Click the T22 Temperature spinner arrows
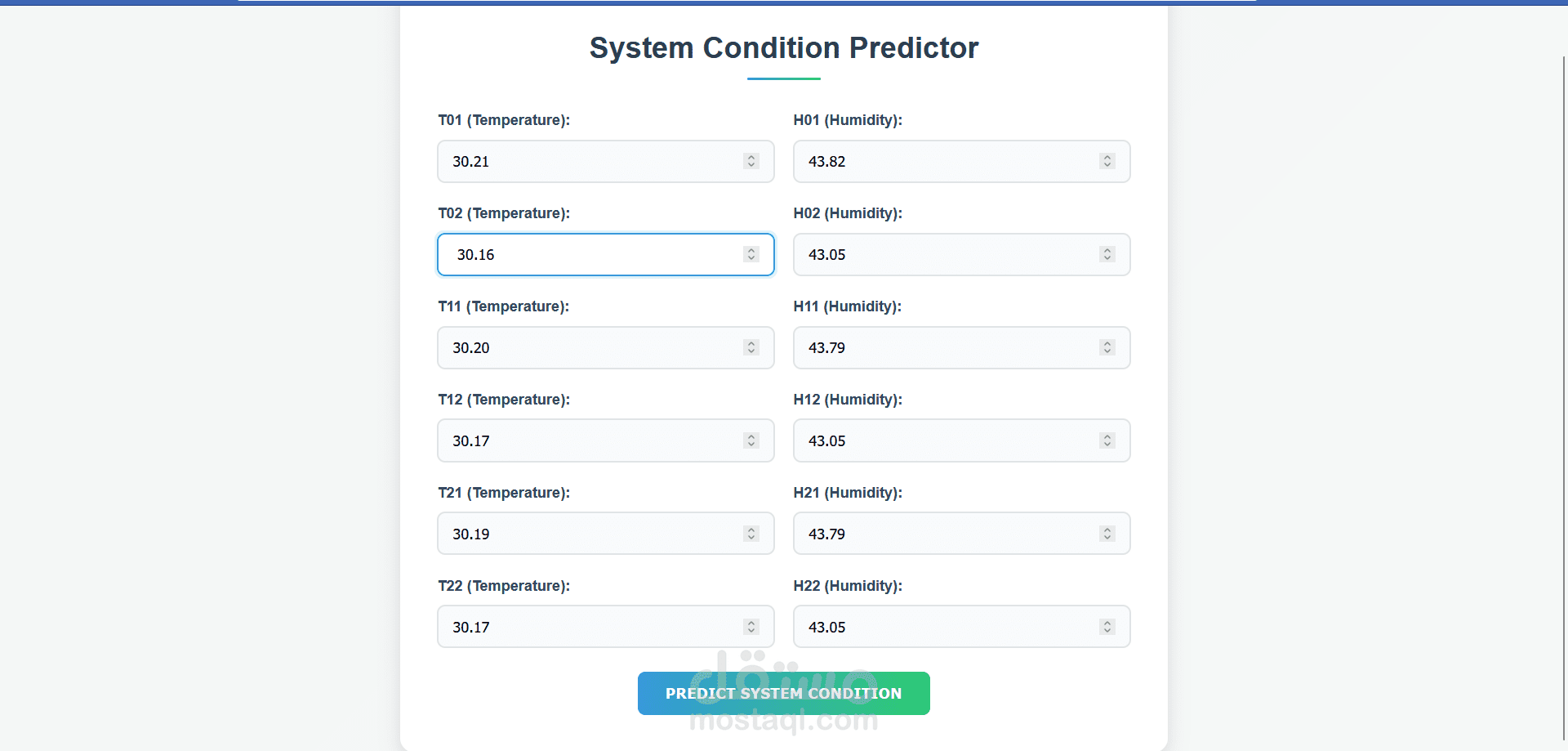Image resolution: width=1568 pixels, height=751 pixels. point(751,627)
